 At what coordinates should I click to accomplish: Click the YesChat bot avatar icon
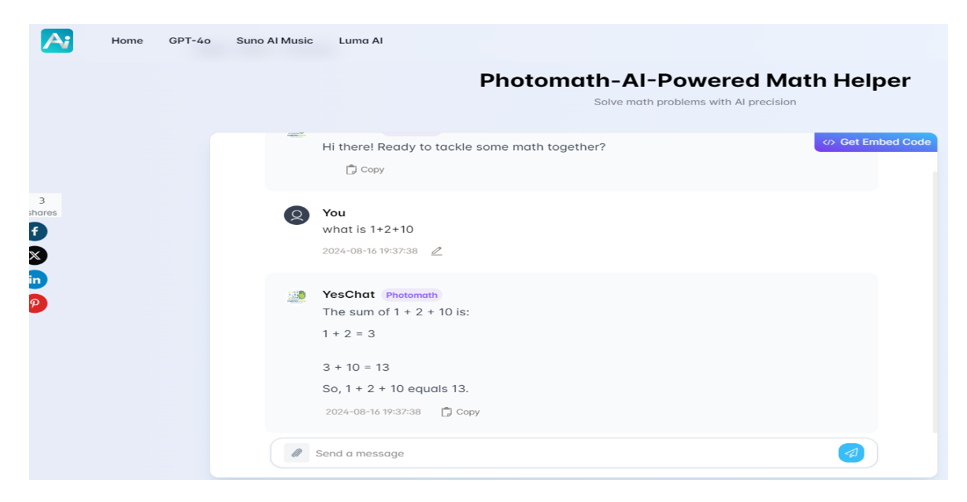point(296,297)
